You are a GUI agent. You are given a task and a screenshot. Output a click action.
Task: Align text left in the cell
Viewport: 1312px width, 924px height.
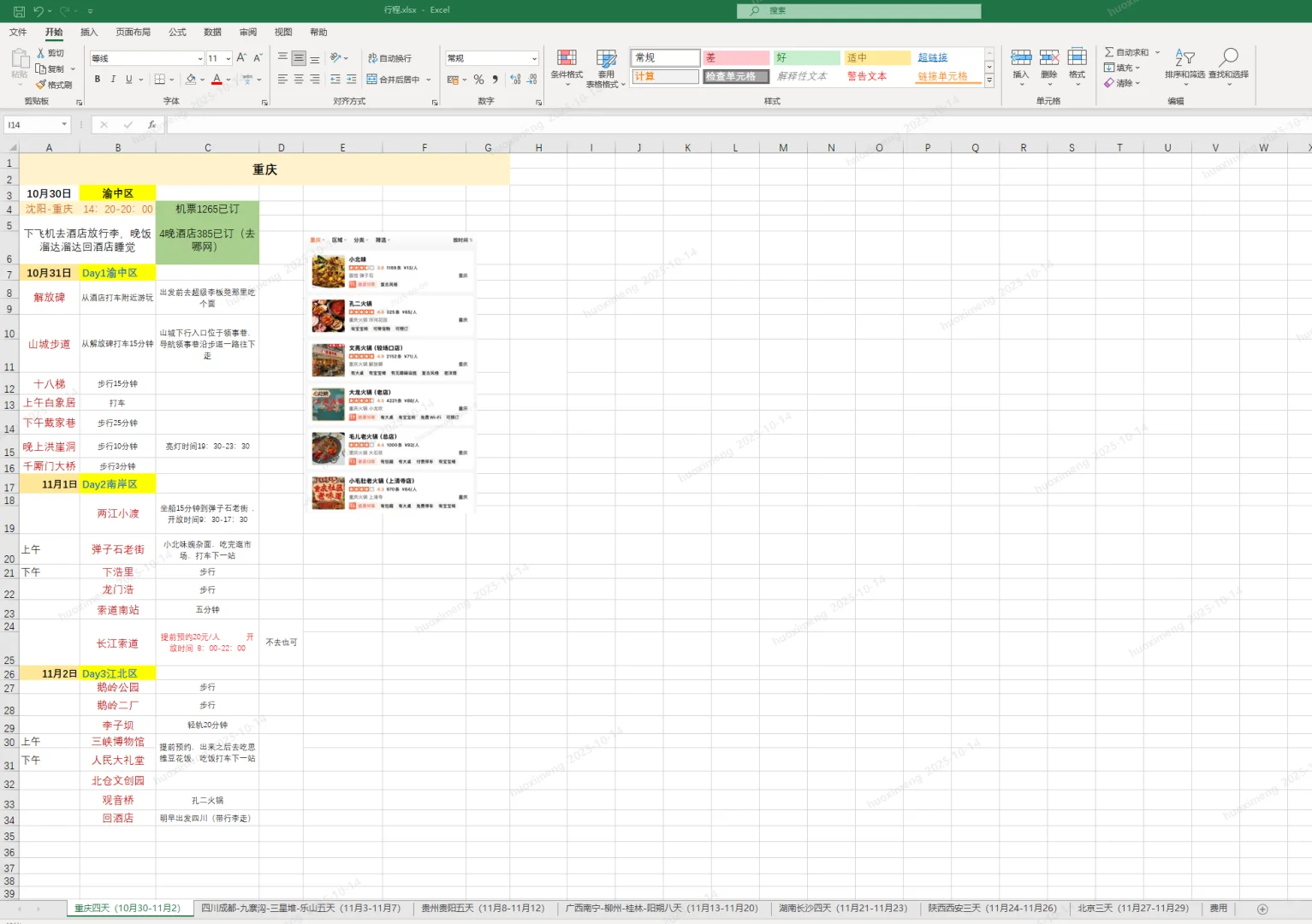(x=282, y=80)
